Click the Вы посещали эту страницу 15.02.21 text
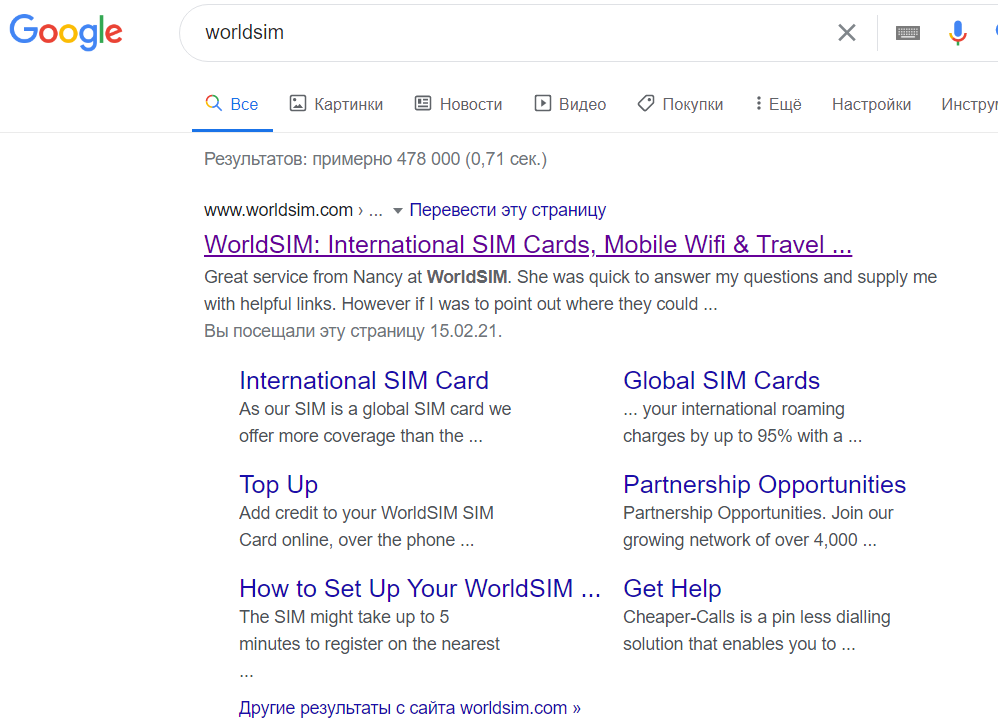This screenshot has width=998, height=720. [x=353, y=331]
